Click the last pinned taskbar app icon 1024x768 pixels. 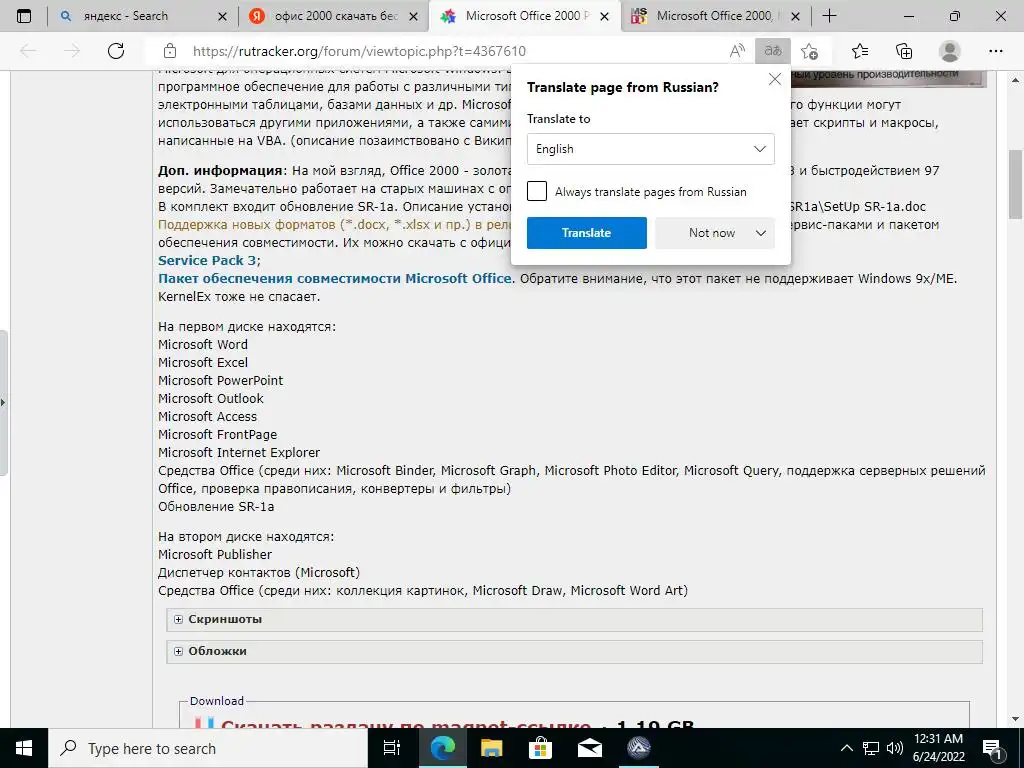pyautogui.click(x=638, y=748)
